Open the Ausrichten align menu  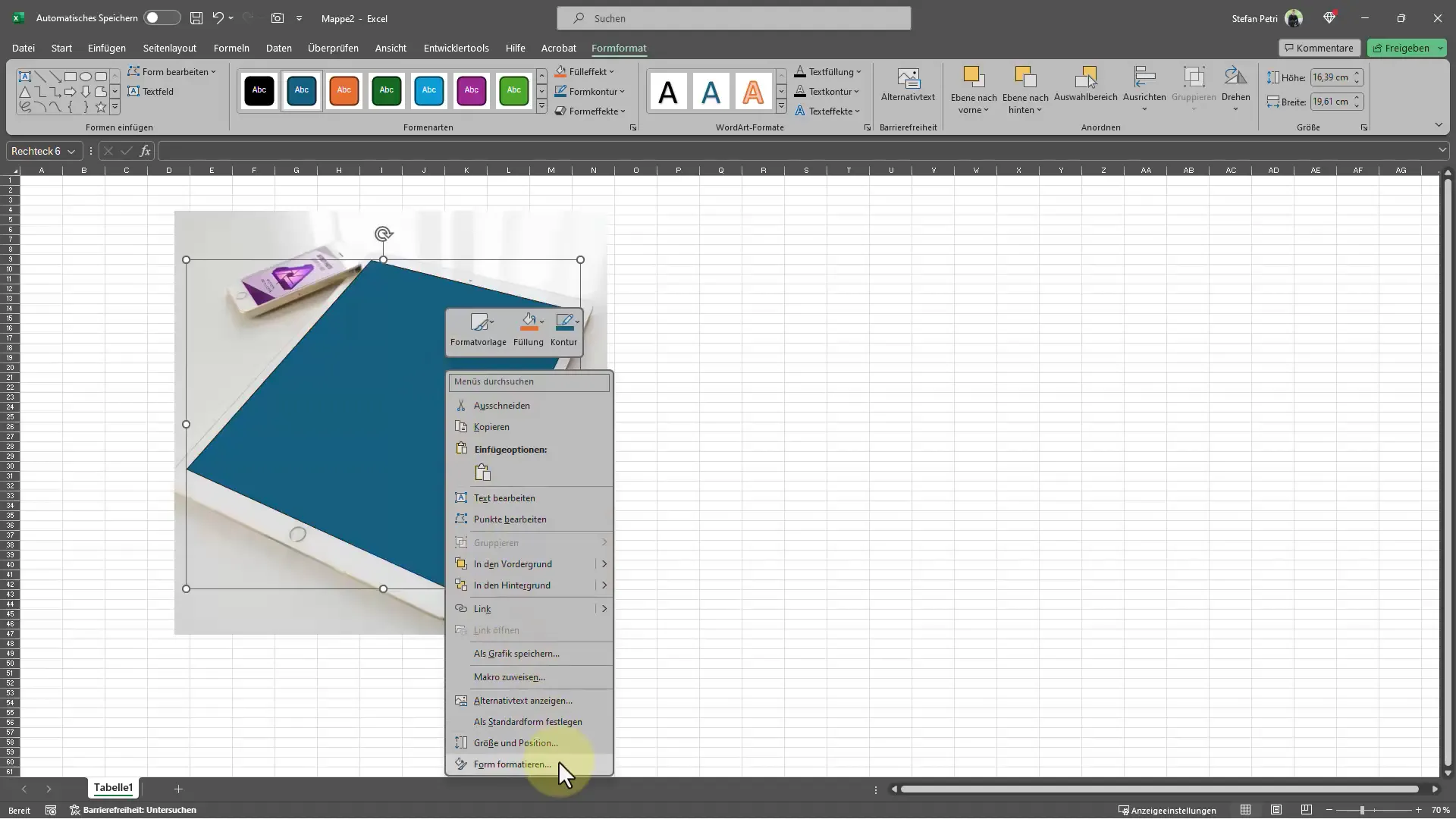coord(1144,88)
